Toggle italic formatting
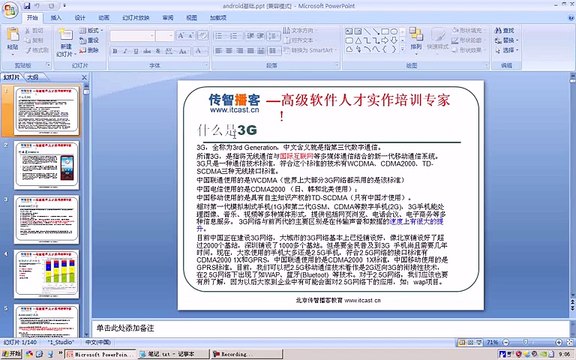Screen dimensions: 576x360 pyautogui.click(x=125, y=51)
